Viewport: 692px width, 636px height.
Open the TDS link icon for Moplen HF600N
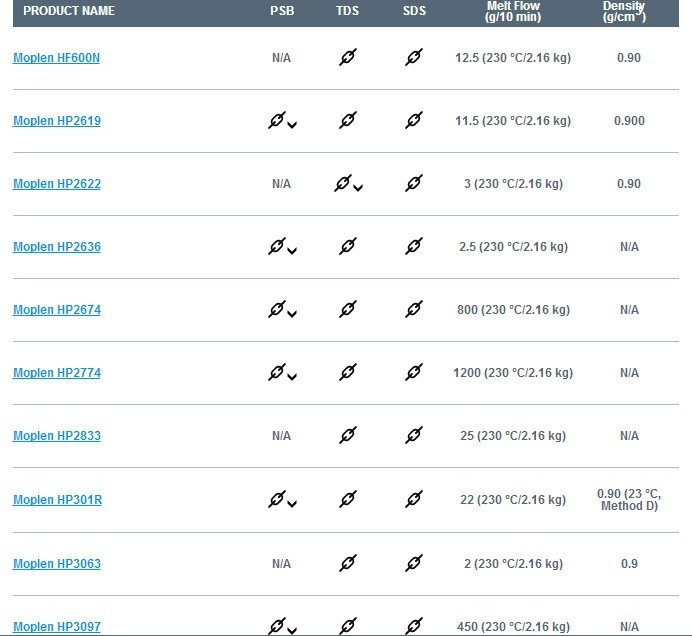pyautogui.click(x=348, y=57)
